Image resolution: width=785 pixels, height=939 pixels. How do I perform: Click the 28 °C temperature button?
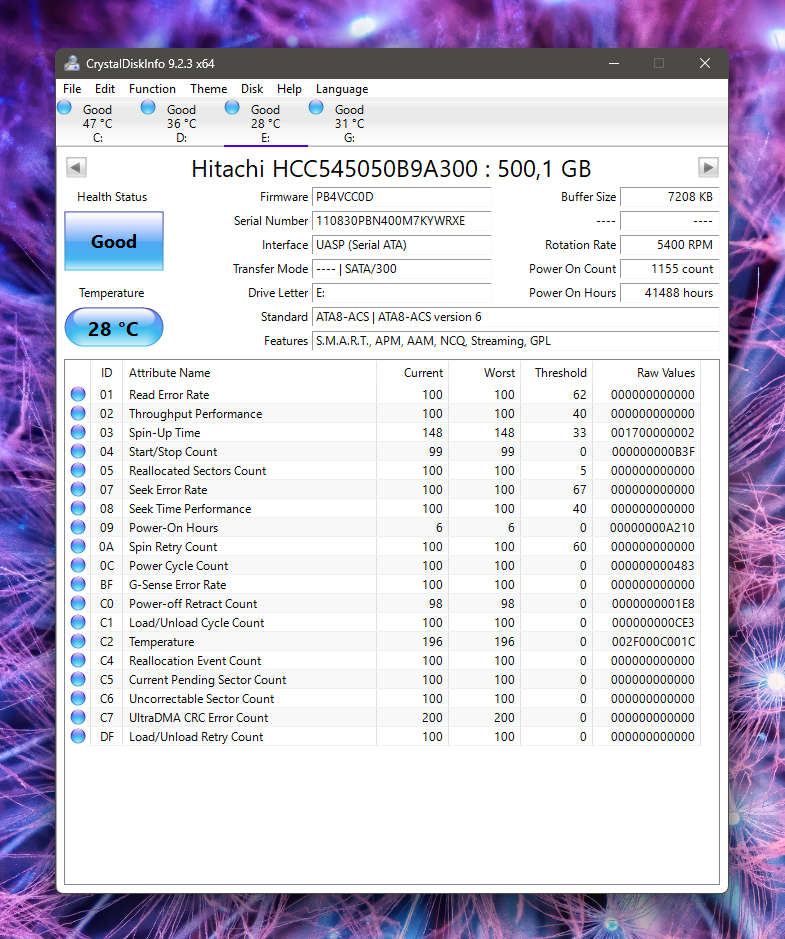(114, 328)
